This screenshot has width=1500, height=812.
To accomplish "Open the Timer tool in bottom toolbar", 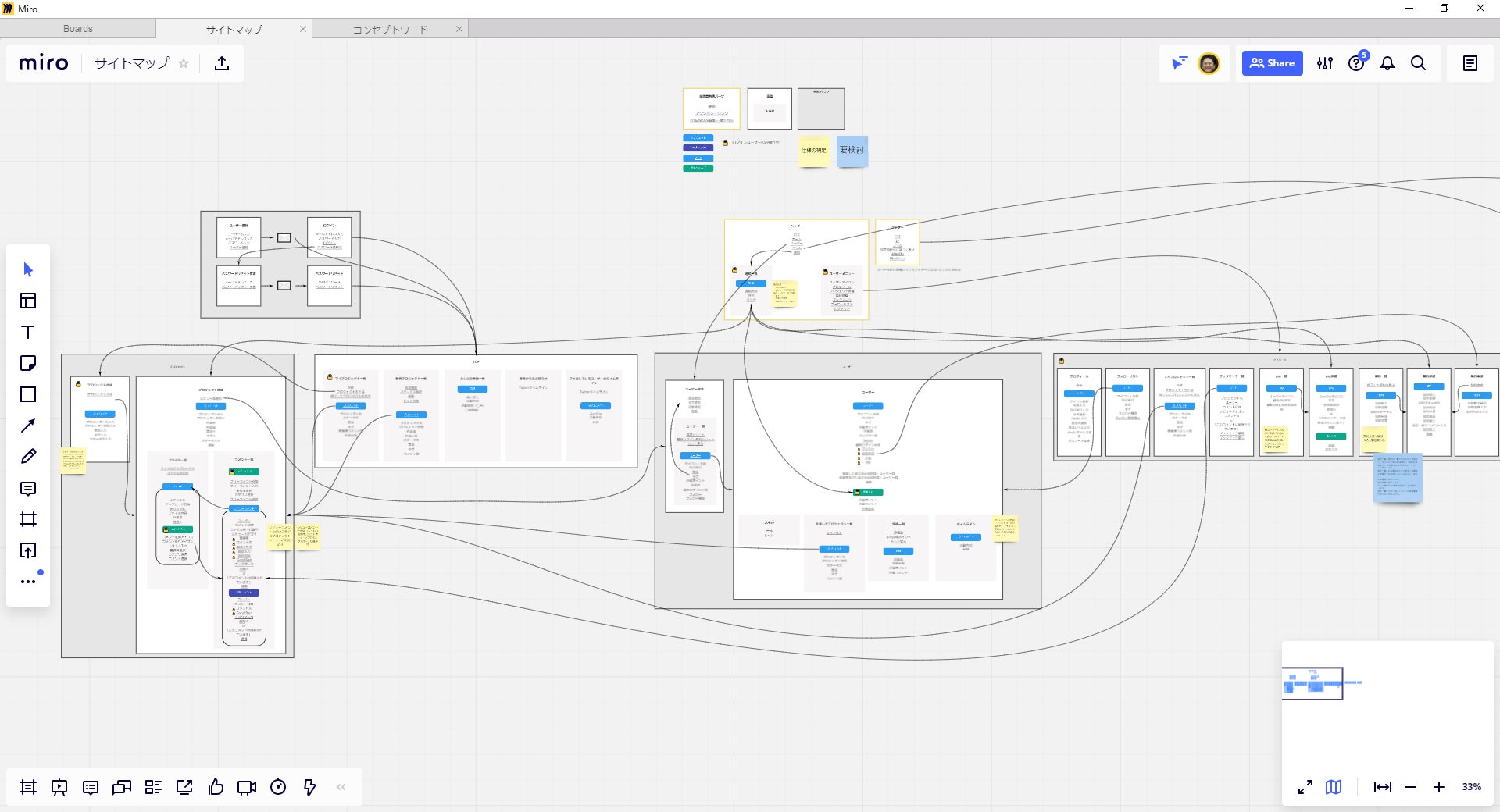I will point(278,787).
